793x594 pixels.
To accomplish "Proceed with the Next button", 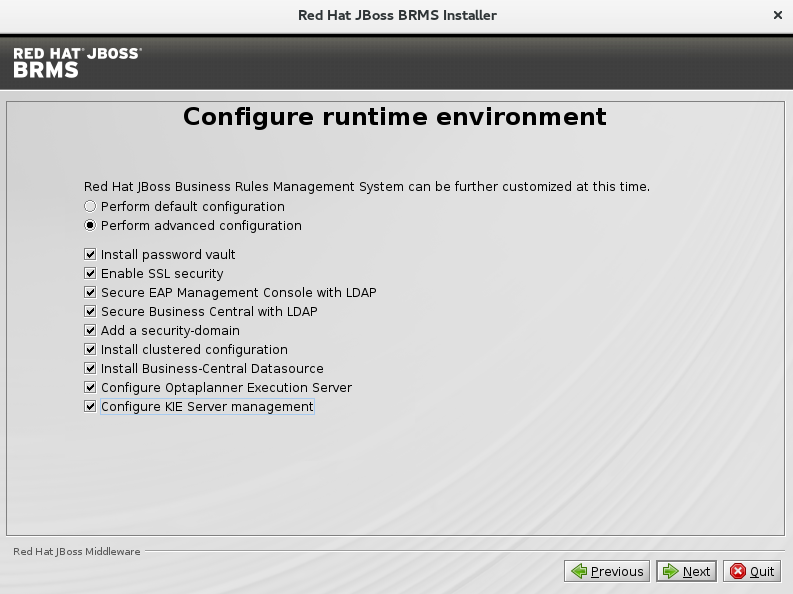I will [x=686, y=571].
